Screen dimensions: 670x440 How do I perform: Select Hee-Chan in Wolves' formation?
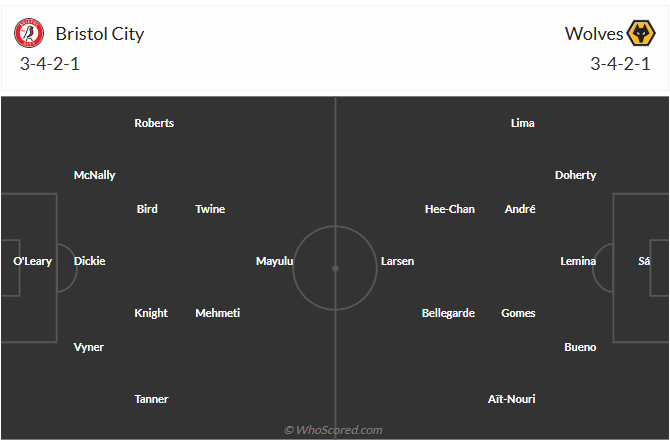(450, 209)
